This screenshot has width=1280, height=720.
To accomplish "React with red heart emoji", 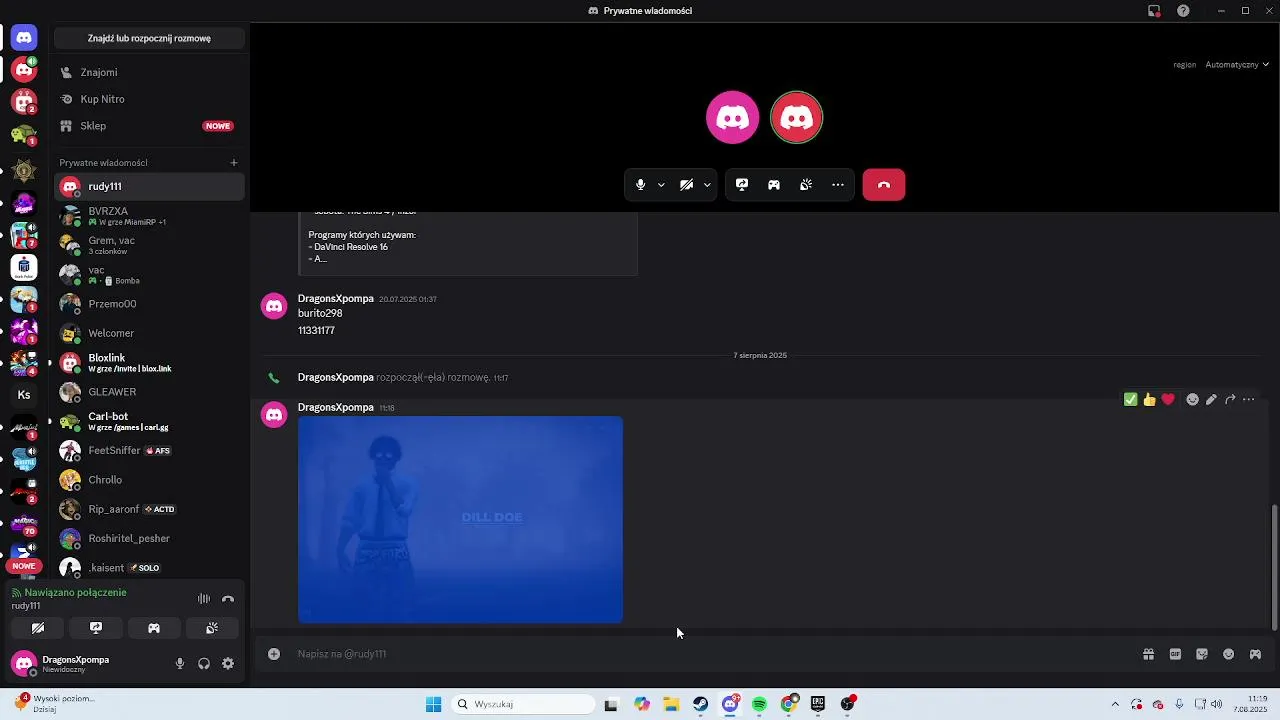I will tap(1168, 400).
